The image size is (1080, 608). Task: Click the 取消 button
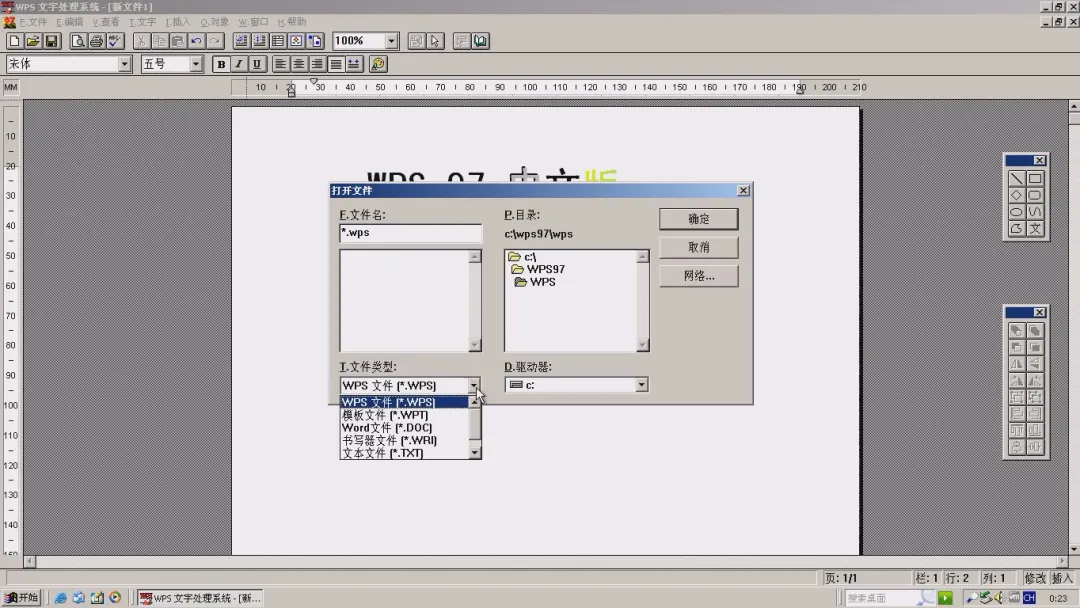click(698, 247)
